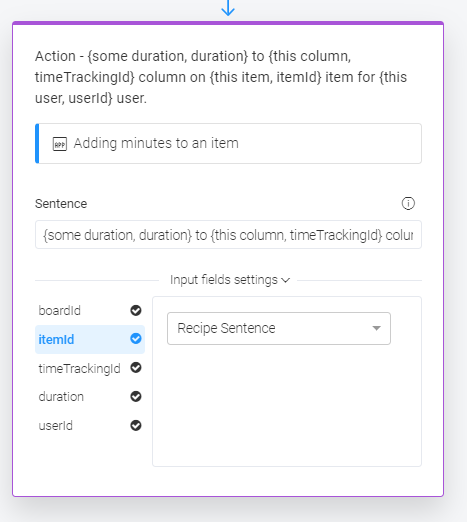Image resolution: width=467 pixels, height=522 pixels.
Task: Select the itemId input field
Action: point(90,339)
